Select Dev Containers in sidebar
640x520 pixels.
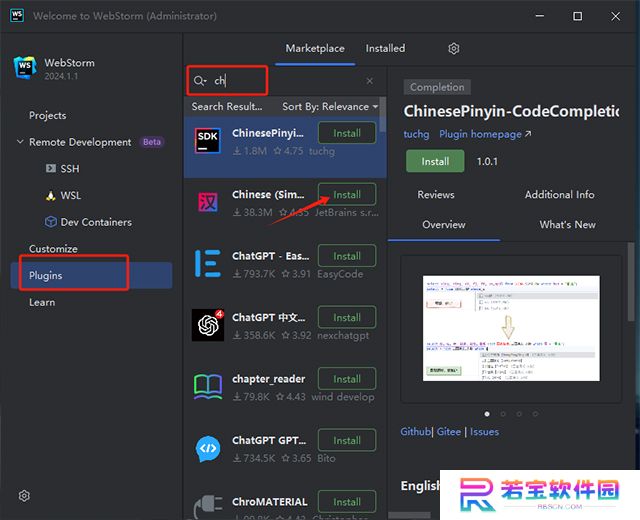coord(96,222)
